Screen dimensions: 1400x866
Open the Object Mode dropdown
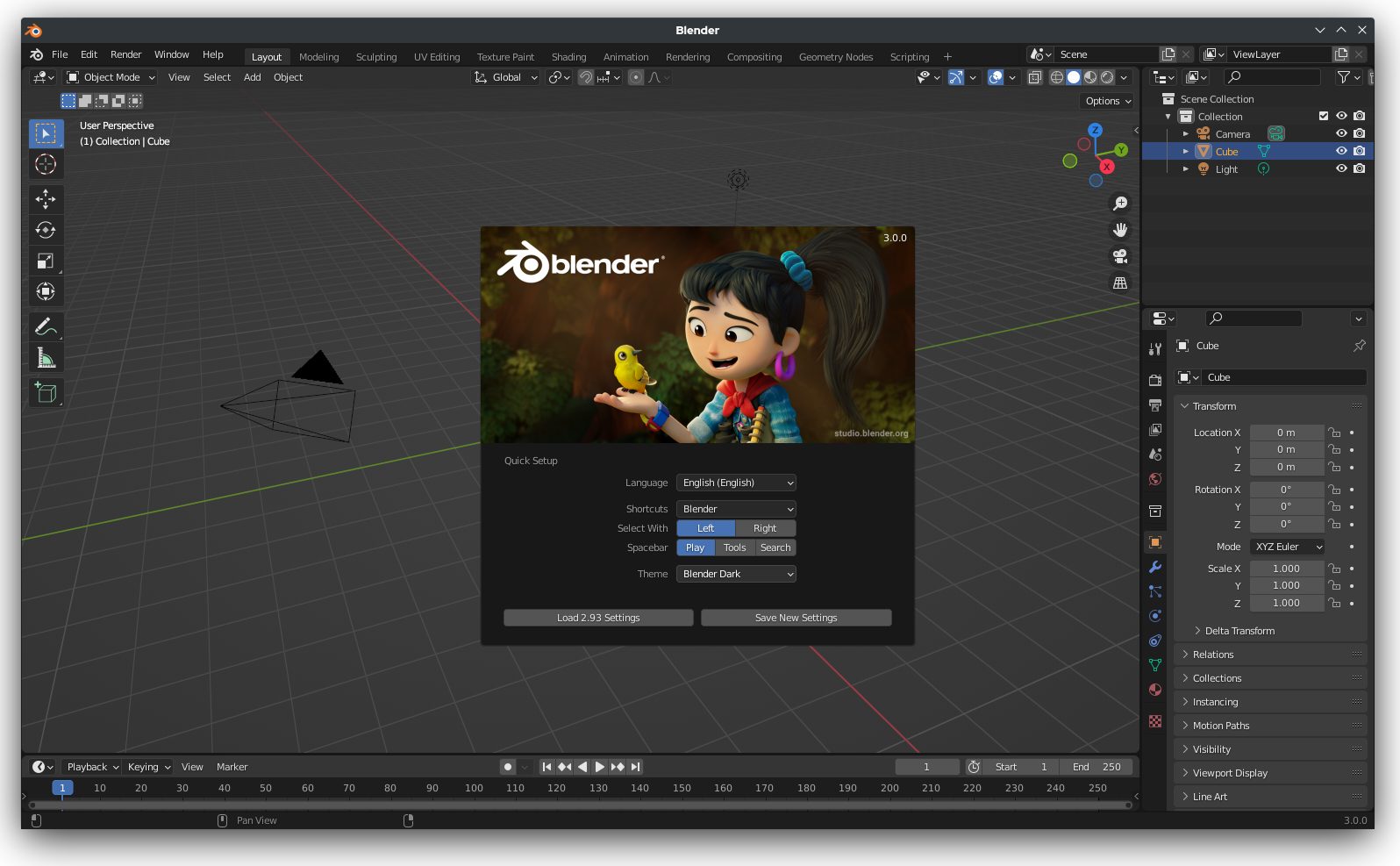point(111,77)
